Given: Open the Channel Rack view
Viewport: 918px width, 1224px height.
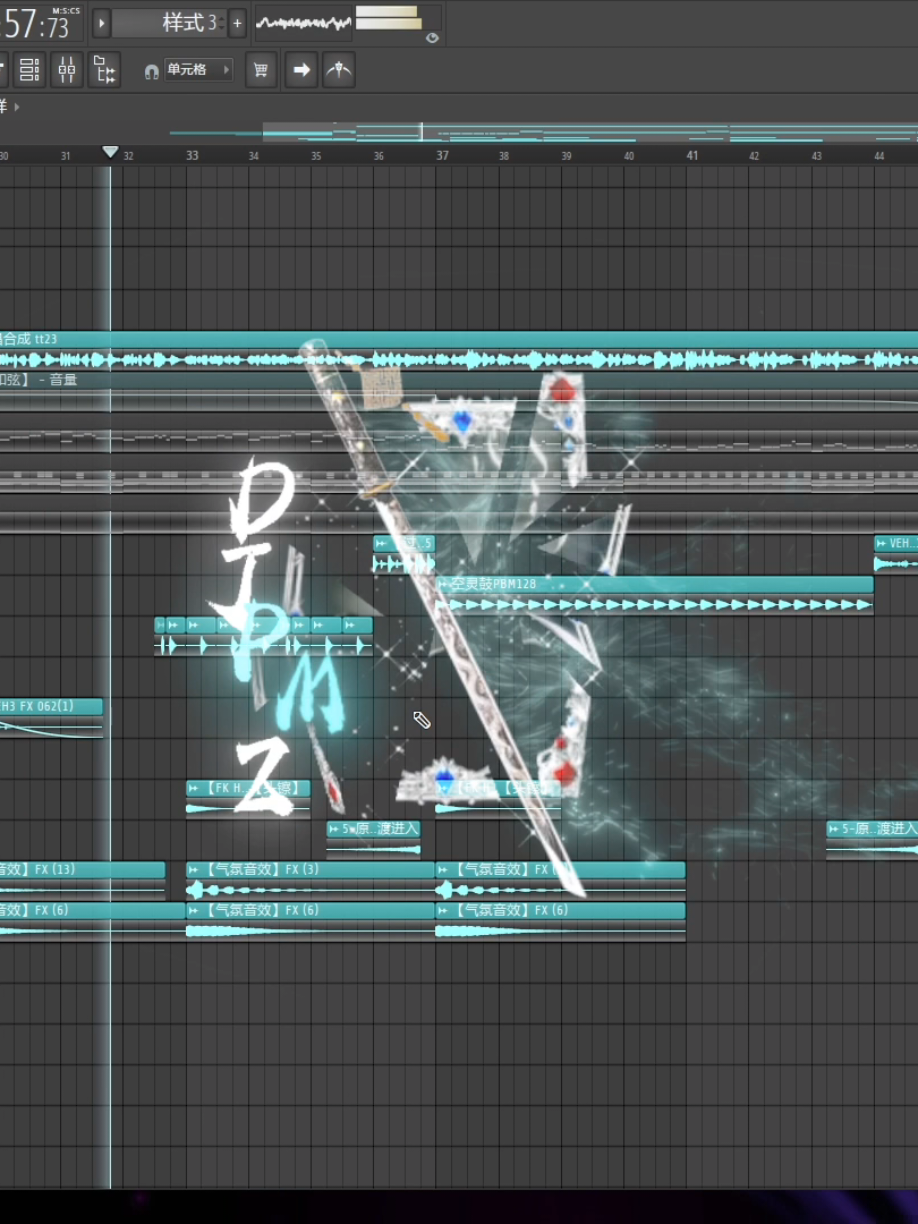Looking at the screenshot, I should click(29, 70).
